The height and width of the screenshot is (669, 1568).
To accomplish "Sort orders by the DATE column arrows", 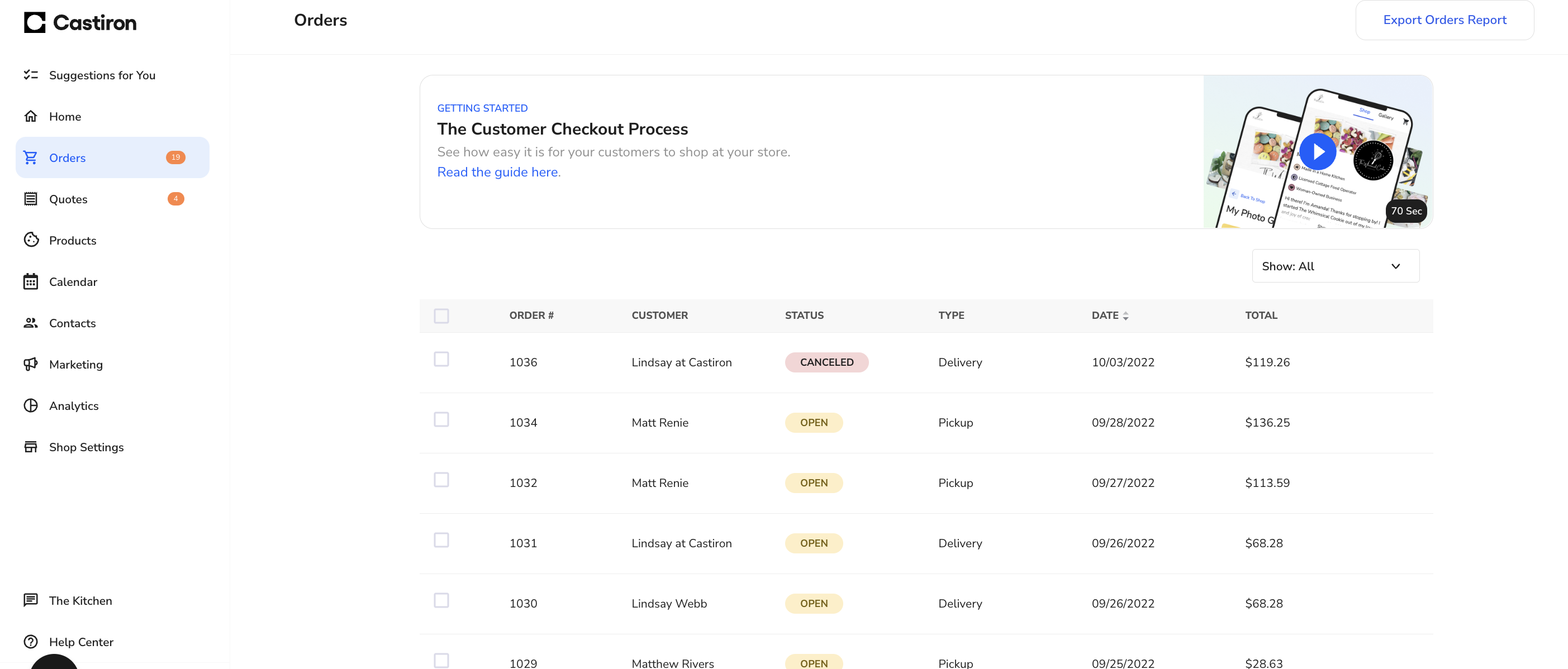I will point(1125,316).
